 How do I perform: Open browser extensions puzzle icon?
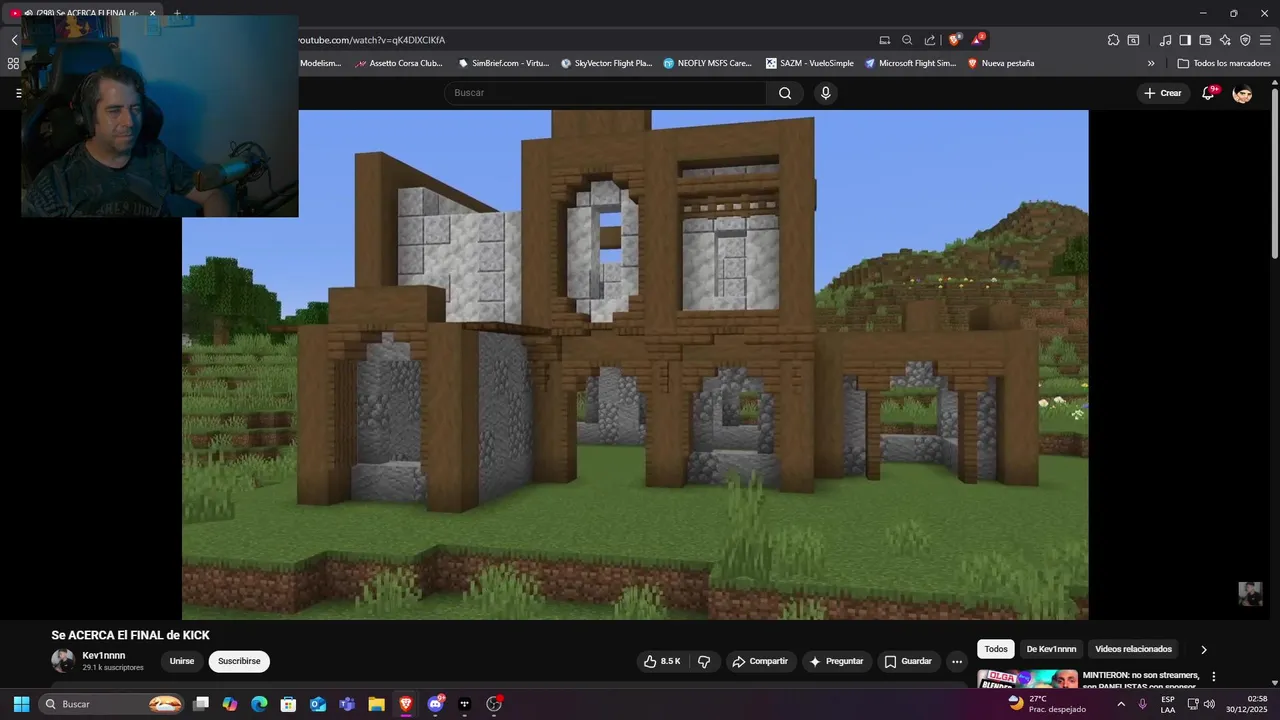coord(1113,40)
